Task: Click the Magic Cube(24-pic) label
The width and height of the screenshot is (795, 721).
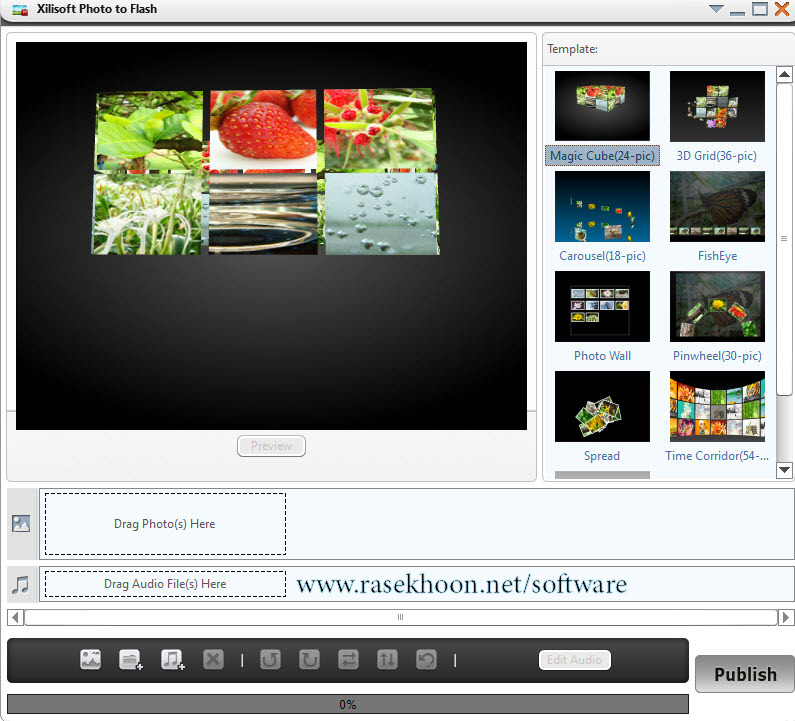Action: click(x=602, y=156)
